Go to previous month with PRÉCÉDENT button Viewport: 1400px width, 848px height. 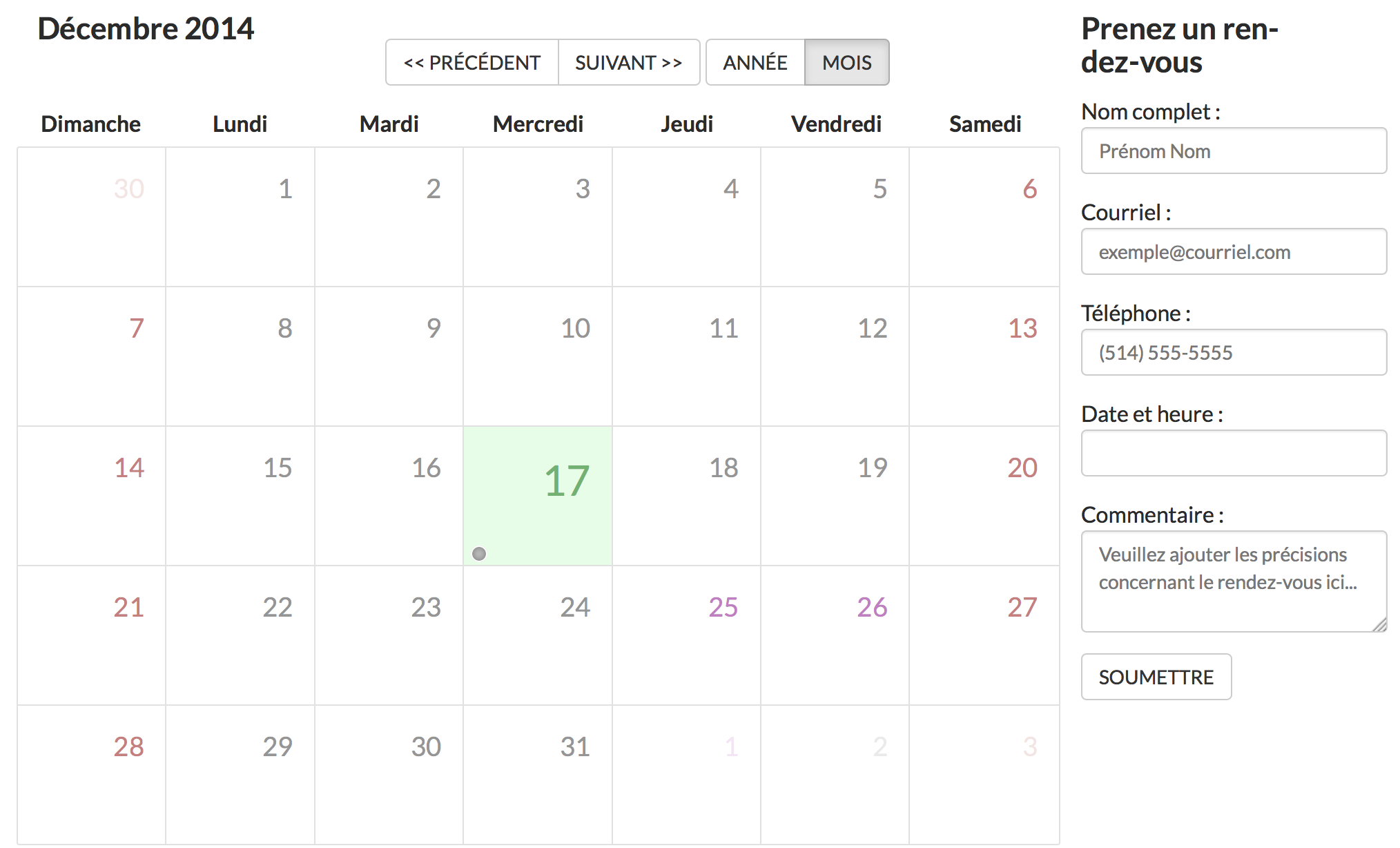(x=472, y=62)
